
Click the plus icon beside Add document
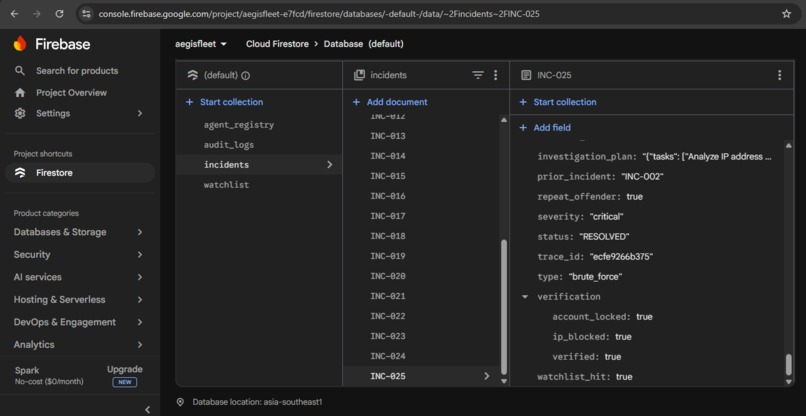[356, 102]
